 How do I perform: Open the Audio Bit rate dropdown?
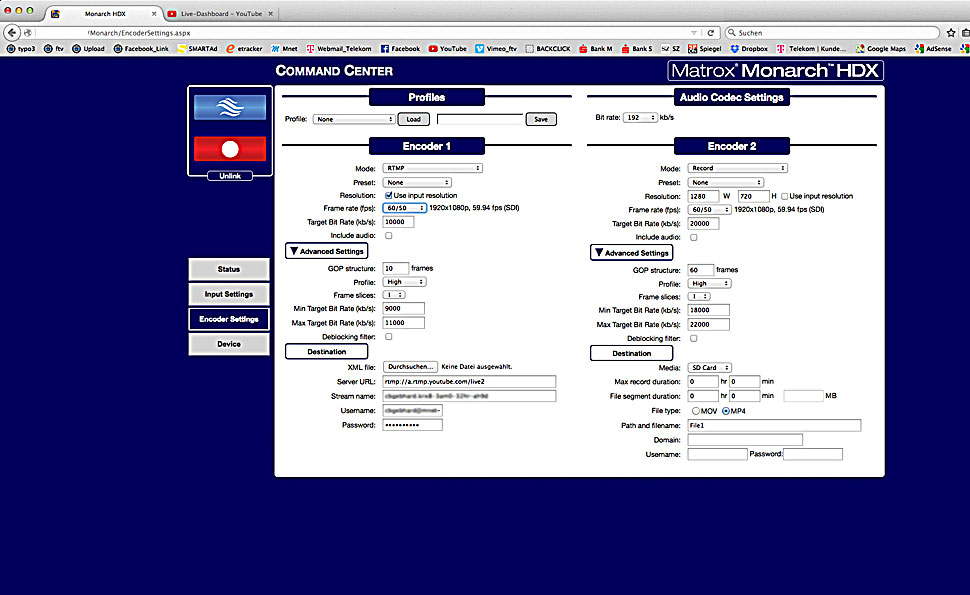click(x=639, y=117)
